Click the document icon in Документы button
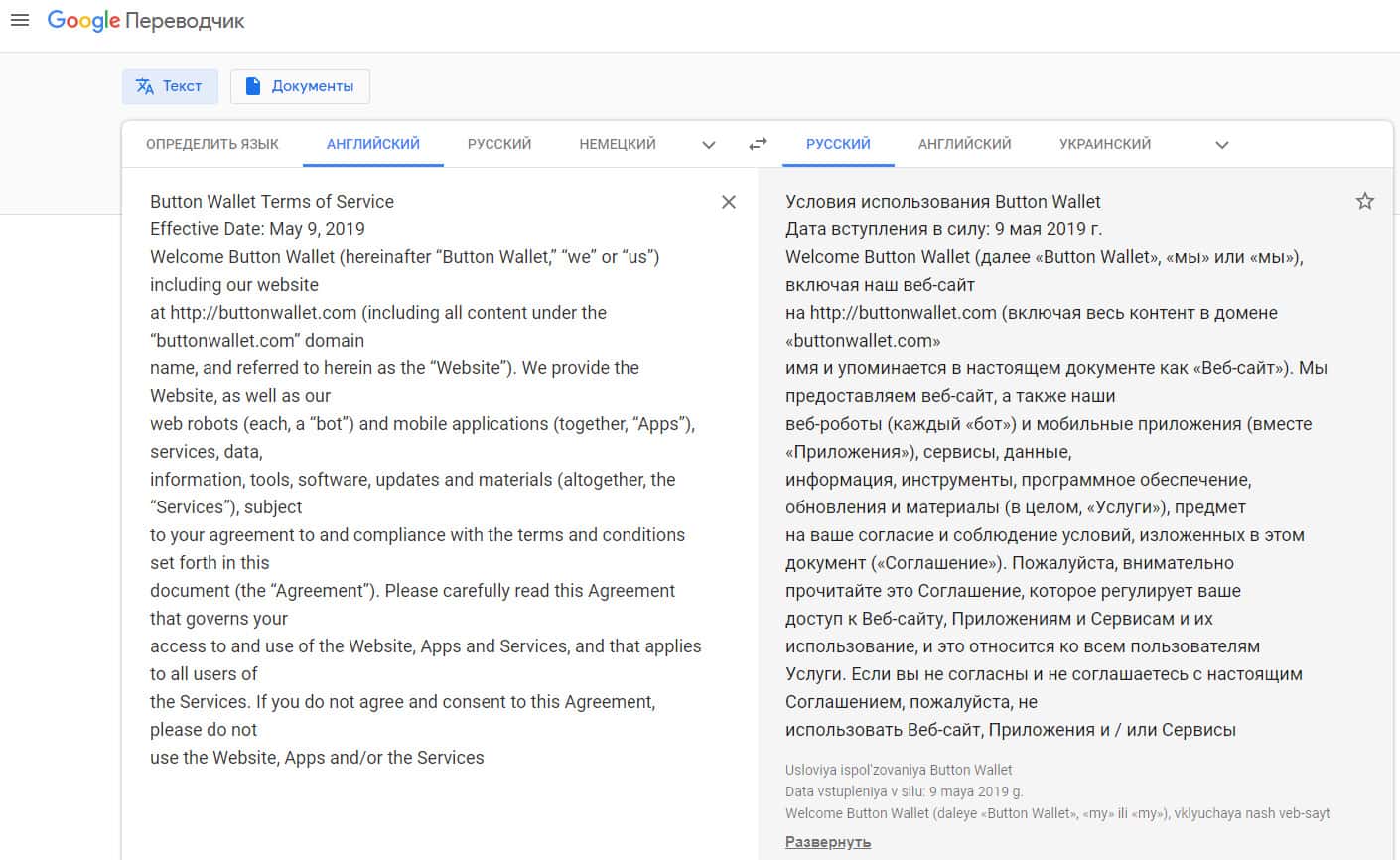The height and width of the screenshot is (860, 1400). pos(253,86)
